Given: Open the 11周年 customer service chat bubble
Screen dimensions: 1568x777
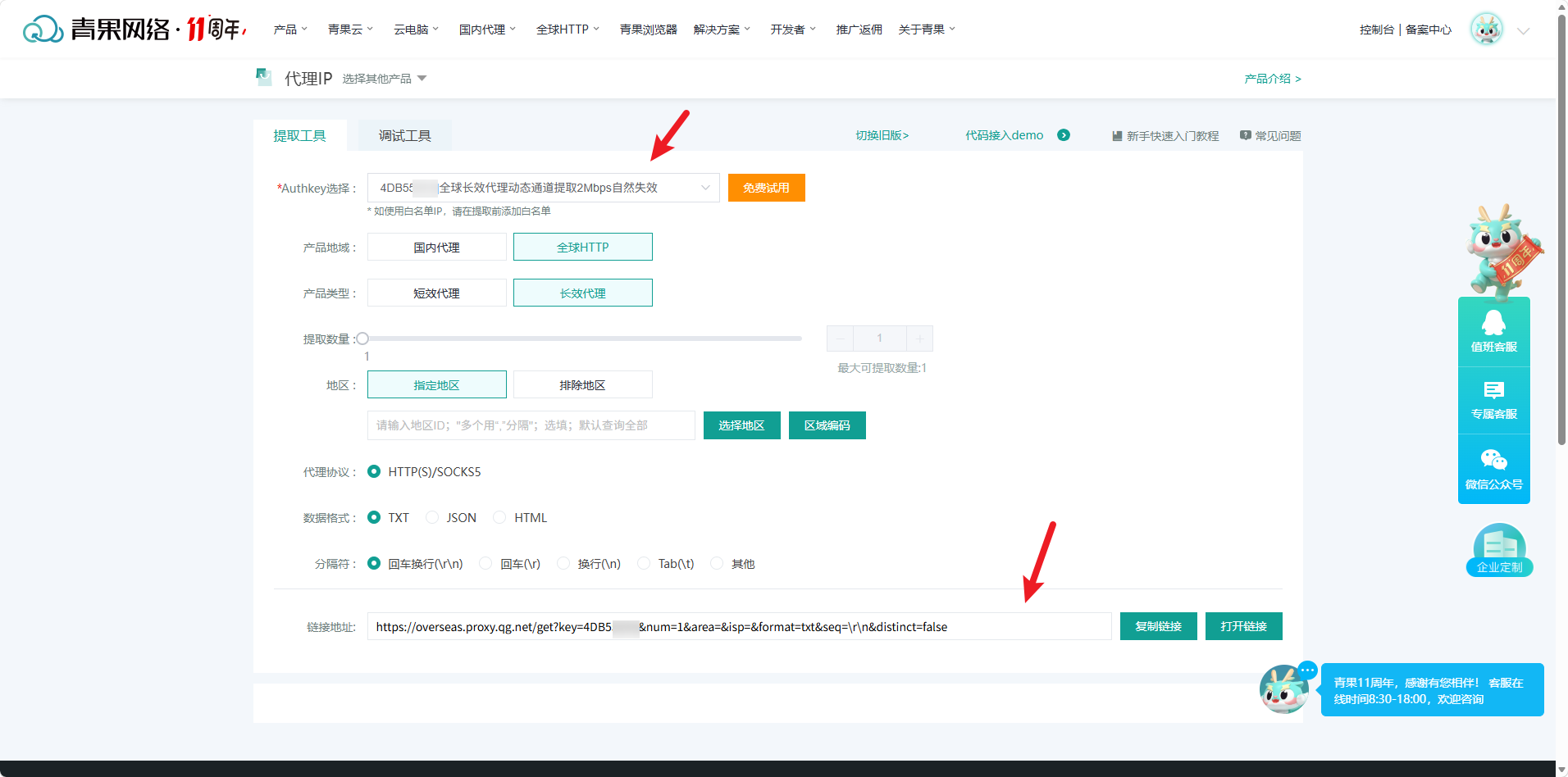Looking at the screenshot, I should (1433, 690).
